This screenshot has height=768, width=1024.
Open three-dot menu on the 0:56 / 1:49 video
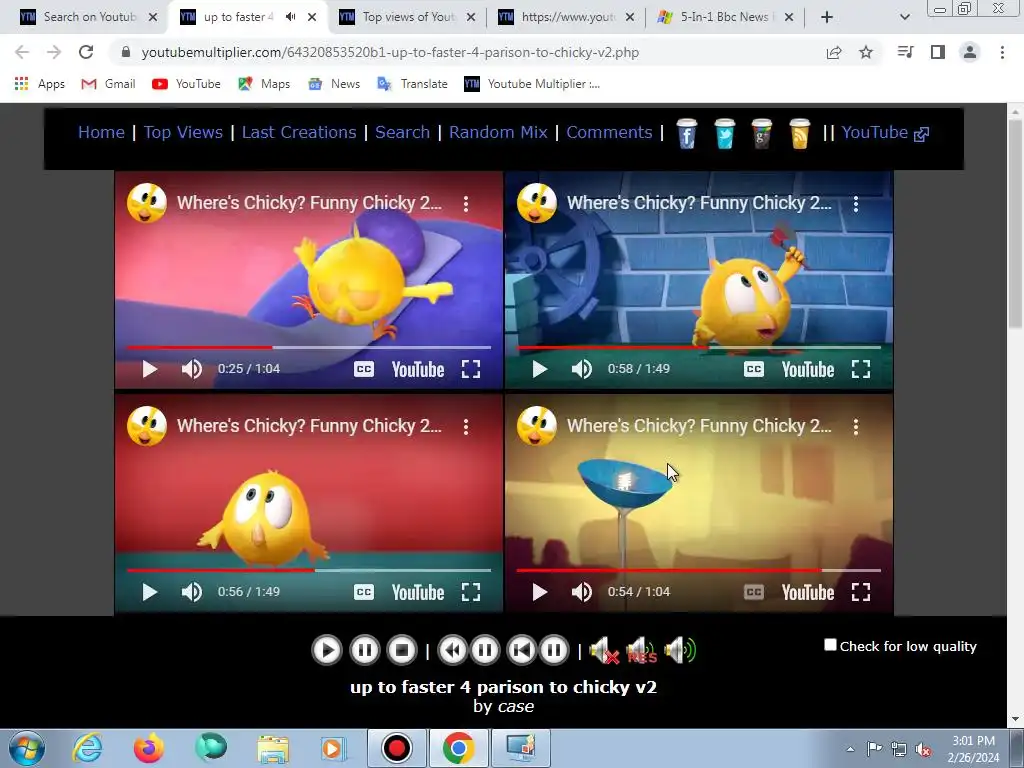(x=466, y=427)
